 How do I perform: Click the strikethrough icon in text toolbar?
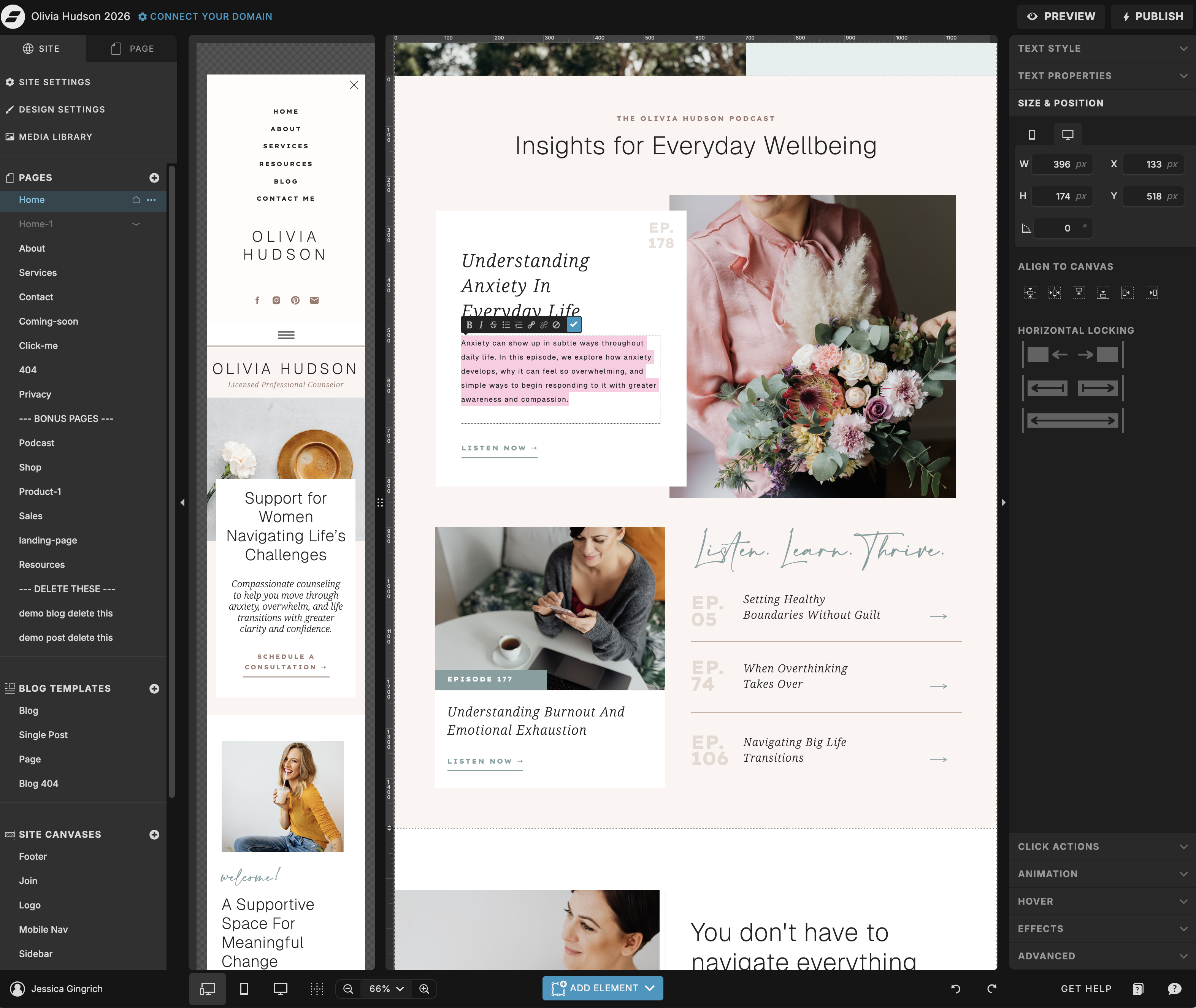(x=493, y=325)
